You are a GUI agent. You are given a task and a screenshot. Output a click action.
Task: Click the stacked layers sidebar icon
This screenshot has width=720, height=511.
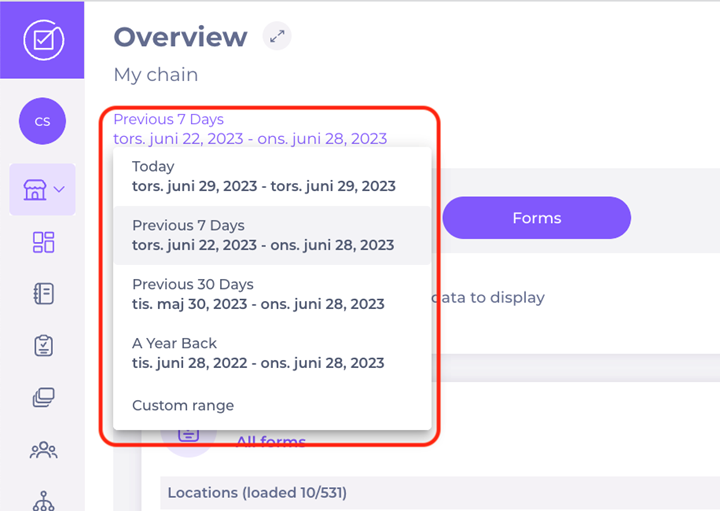coord(43,398)
